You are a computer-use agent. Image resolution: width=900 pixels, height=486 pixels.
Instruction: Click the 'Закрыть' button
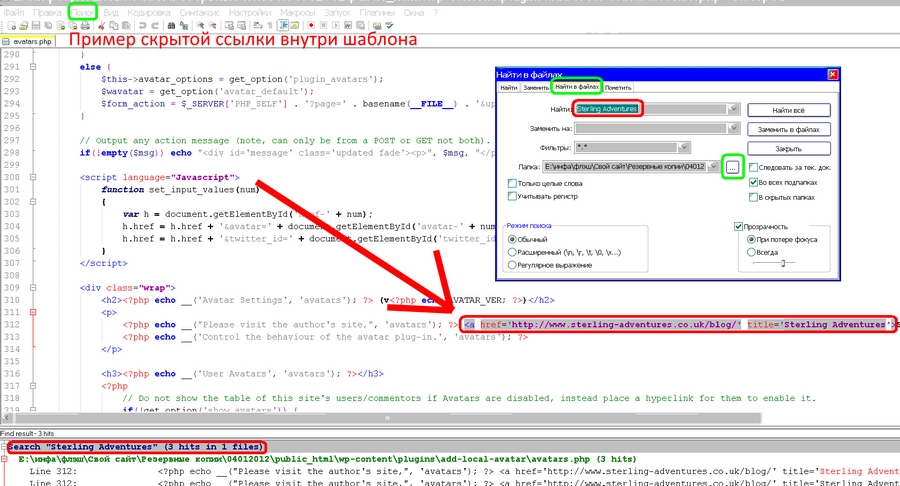click(x=789, y=149)
